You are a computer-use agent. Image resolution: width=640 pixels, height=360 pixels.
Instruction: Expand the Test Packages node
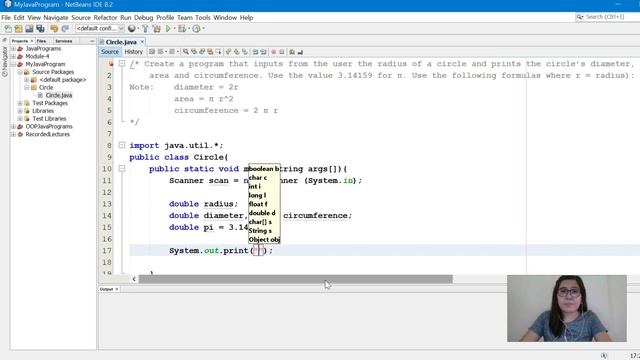20,103
